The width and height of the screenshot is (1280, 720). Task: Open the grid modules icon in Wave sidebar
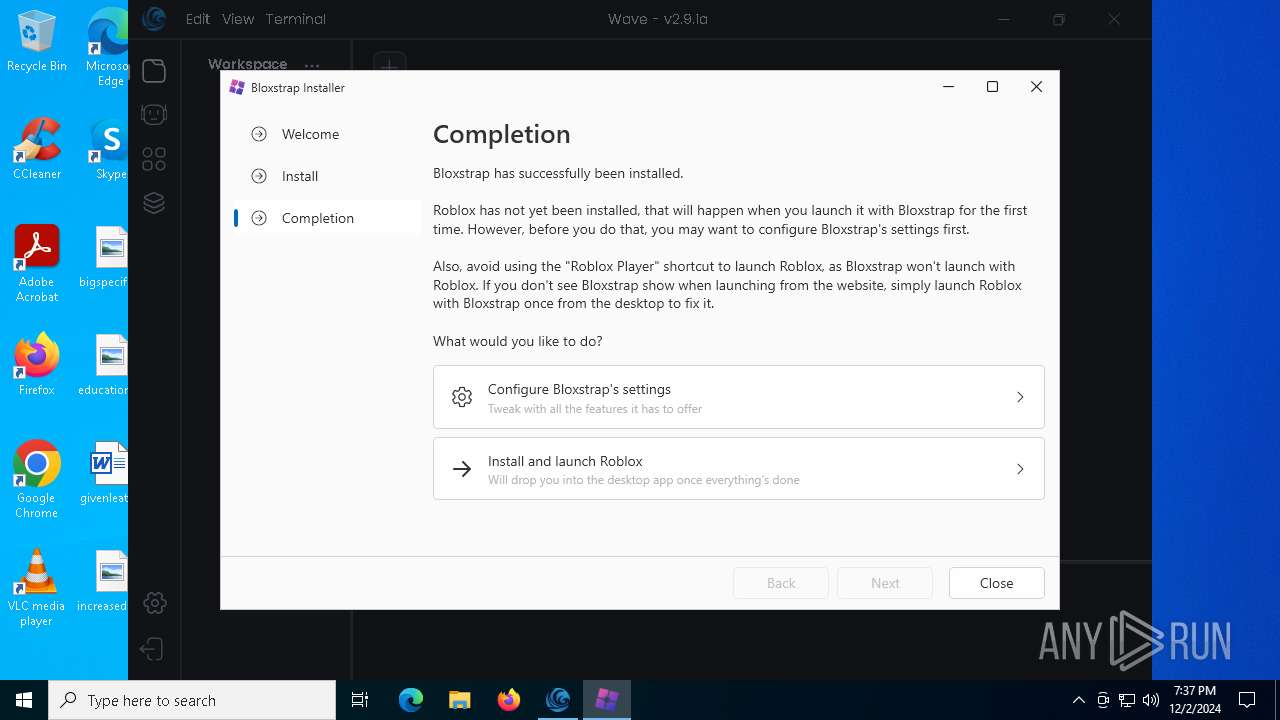coord(154,159)
